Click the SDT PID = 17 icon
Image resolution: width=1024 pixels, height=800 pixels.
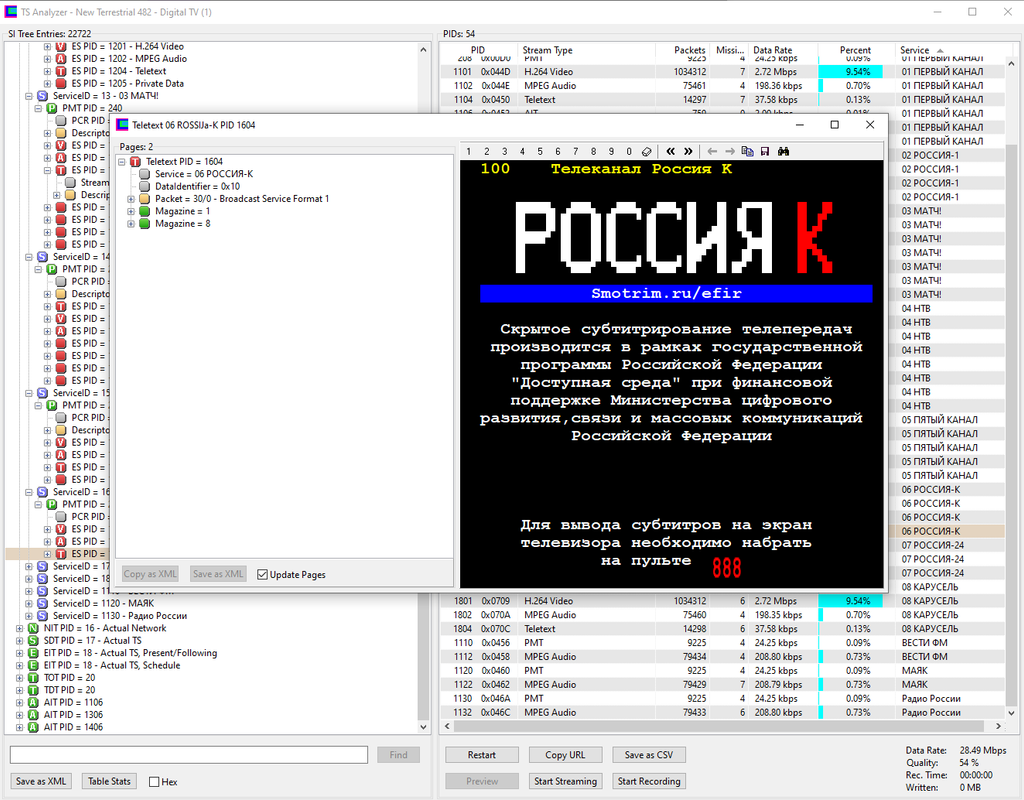[x=33, y=641]
